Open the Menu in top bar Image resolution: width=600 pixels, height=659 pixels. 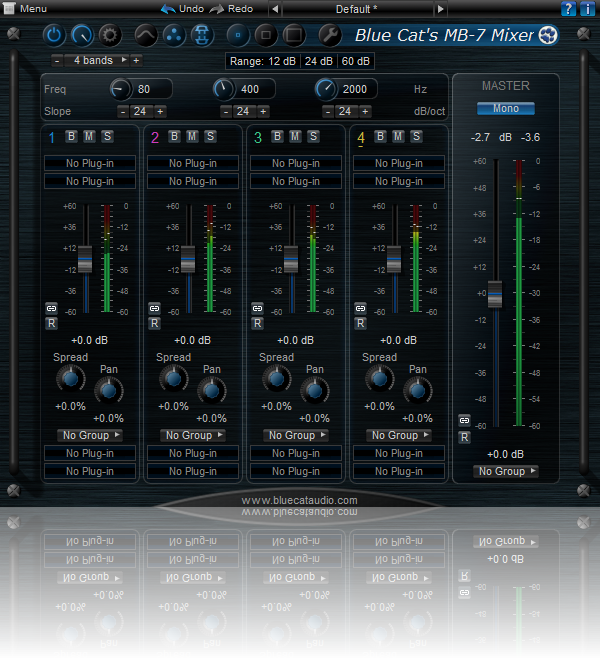(x=25, y=8)
